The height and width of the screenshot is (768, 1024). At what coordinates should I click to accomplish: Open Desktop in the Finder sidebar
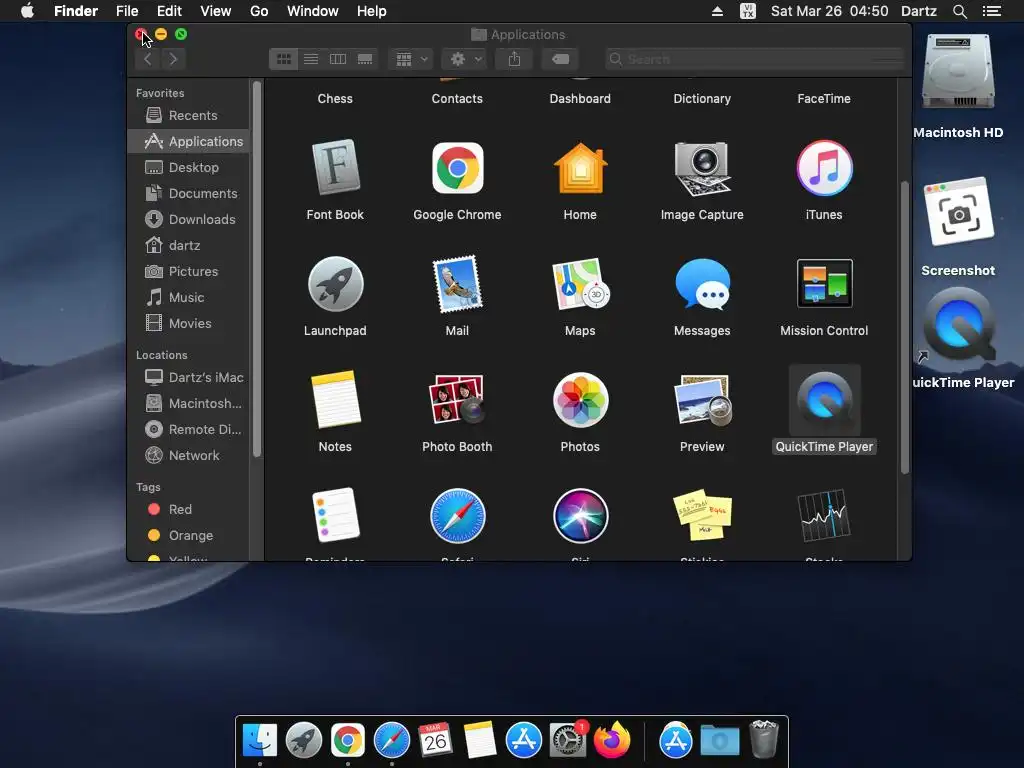pyautogui.click(x=188, y=167)
